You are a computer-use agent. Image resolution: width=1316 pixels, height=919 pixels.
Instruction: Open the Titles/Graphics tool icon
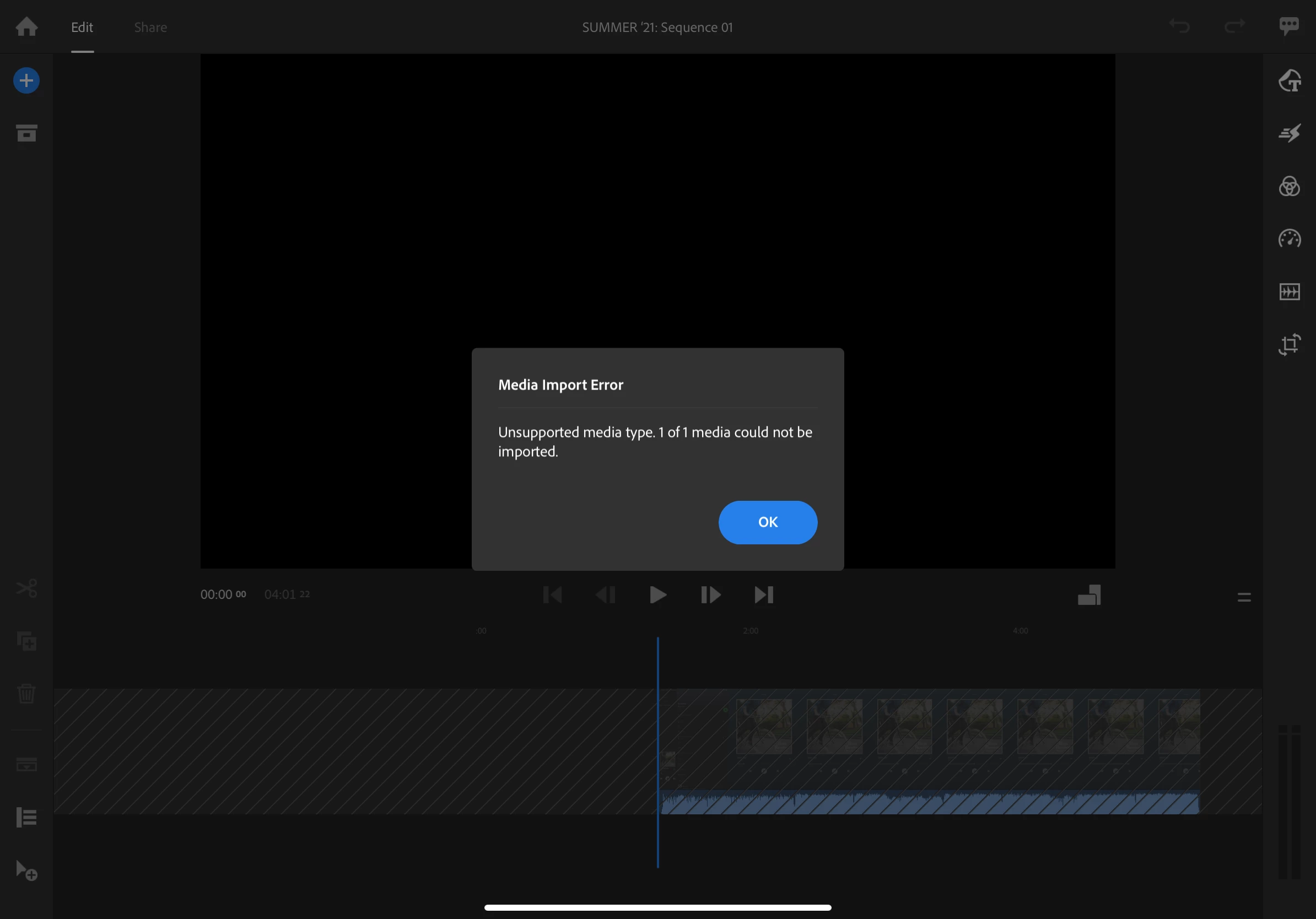(x=1289, y=81)
